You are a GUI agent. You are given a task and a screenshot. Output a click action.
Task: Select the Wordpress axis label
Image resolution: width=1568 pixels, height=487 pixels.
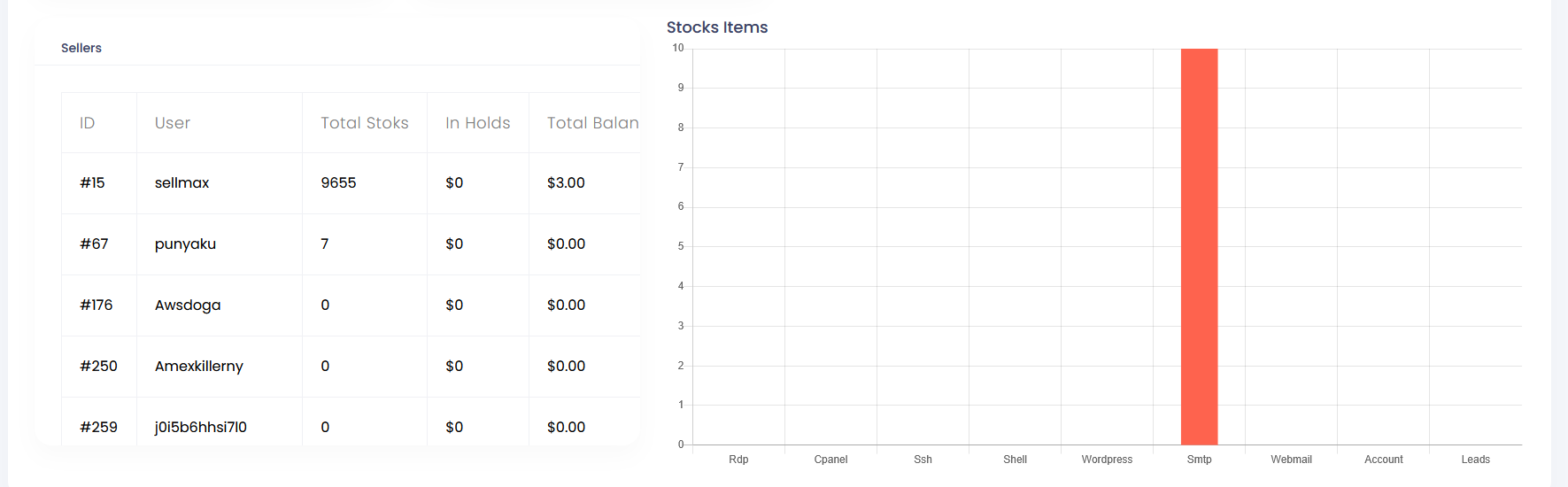click(x=1107, y=460)
